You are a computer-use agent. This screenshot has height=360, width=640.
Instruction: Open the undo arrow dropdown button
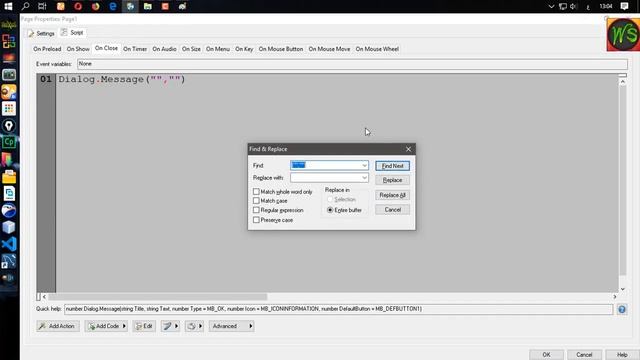194,326
